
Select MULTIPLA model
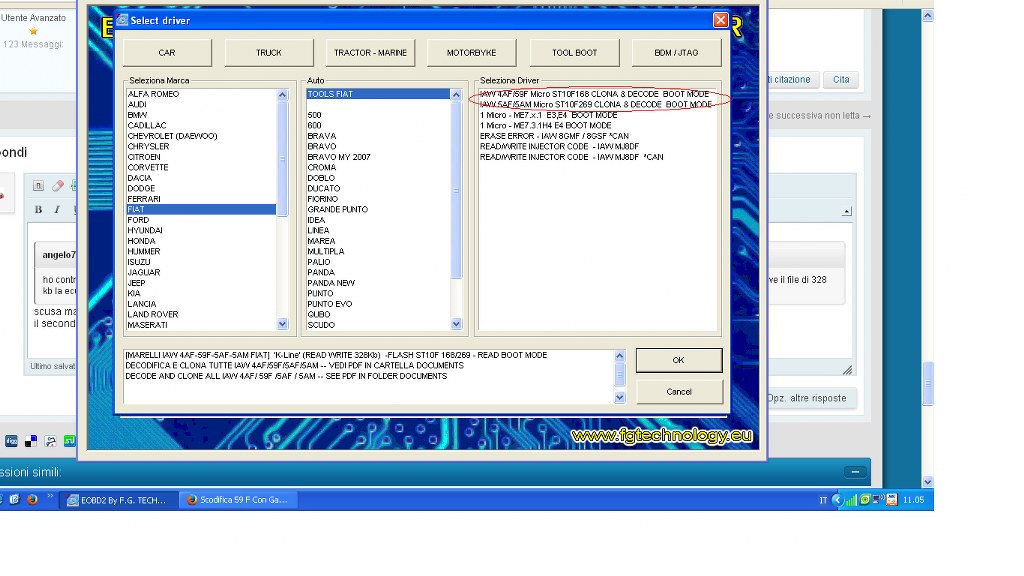[326, 251]
